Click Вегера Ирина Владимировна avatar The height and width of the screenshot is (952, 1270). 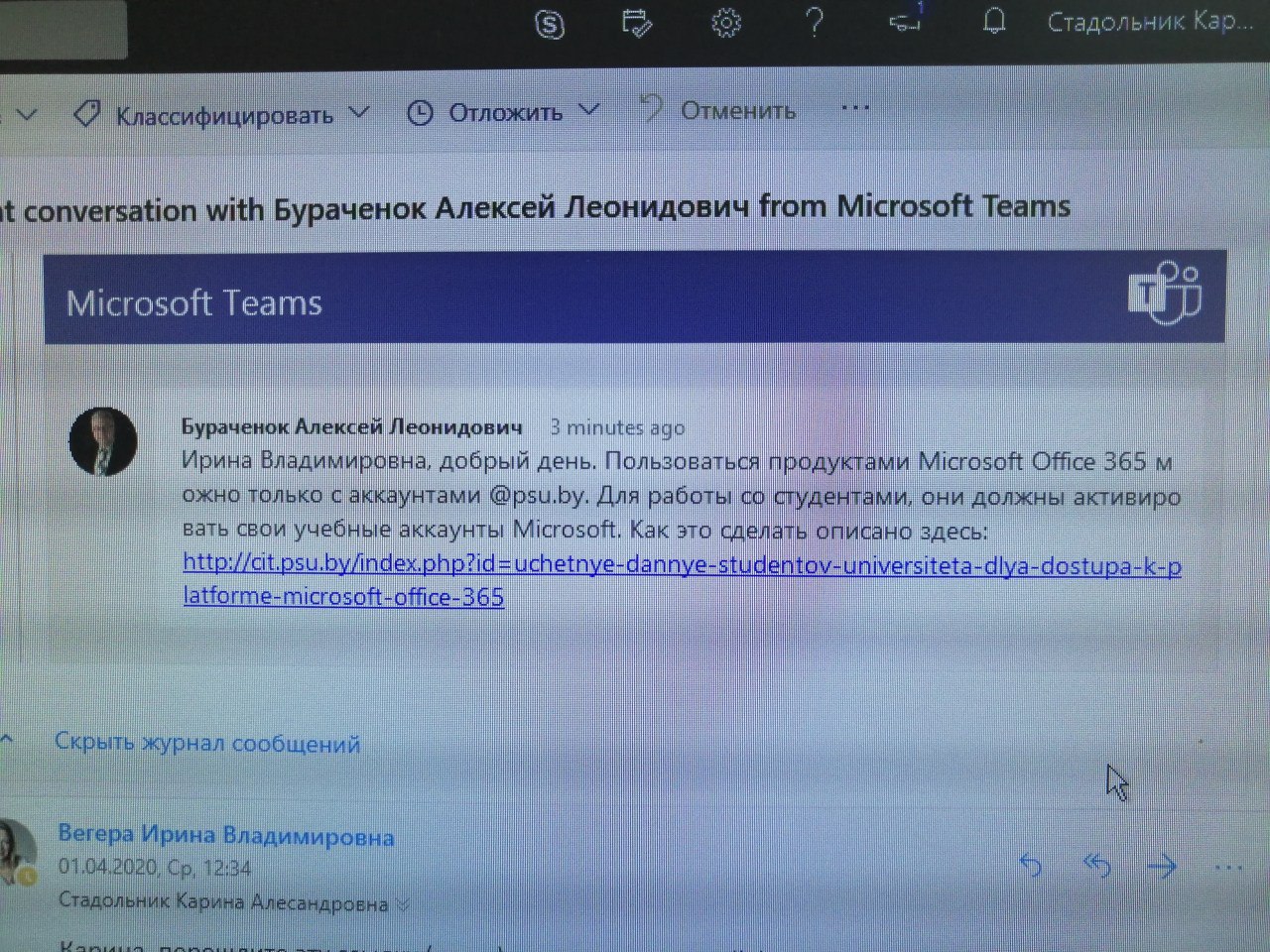[15, 853]
